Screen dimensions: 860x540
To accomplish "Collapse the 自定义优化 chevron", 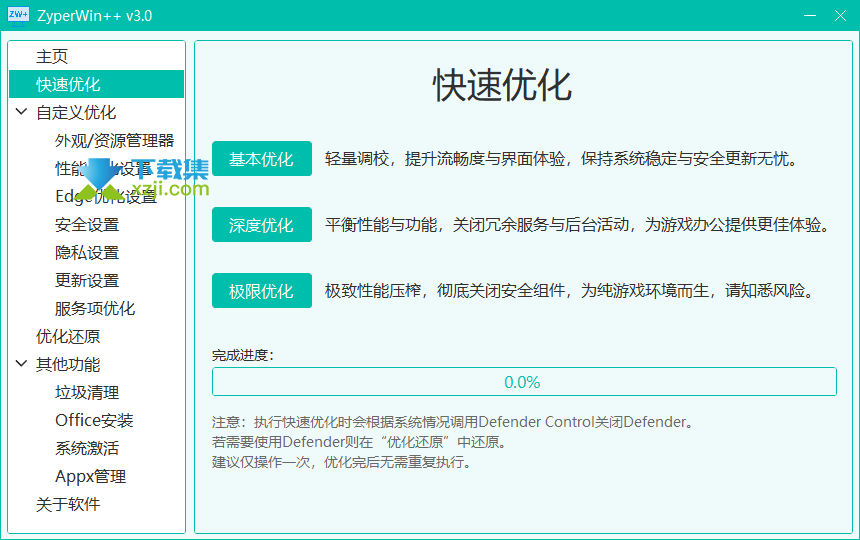I will (21, 112).
